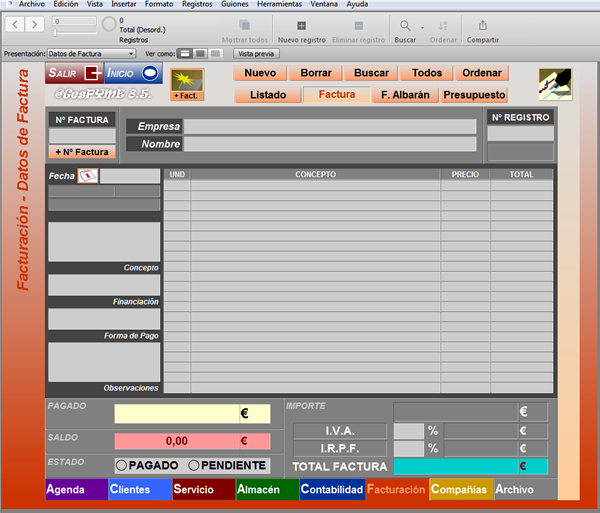Click the Compartir share icon

point(483,26)
